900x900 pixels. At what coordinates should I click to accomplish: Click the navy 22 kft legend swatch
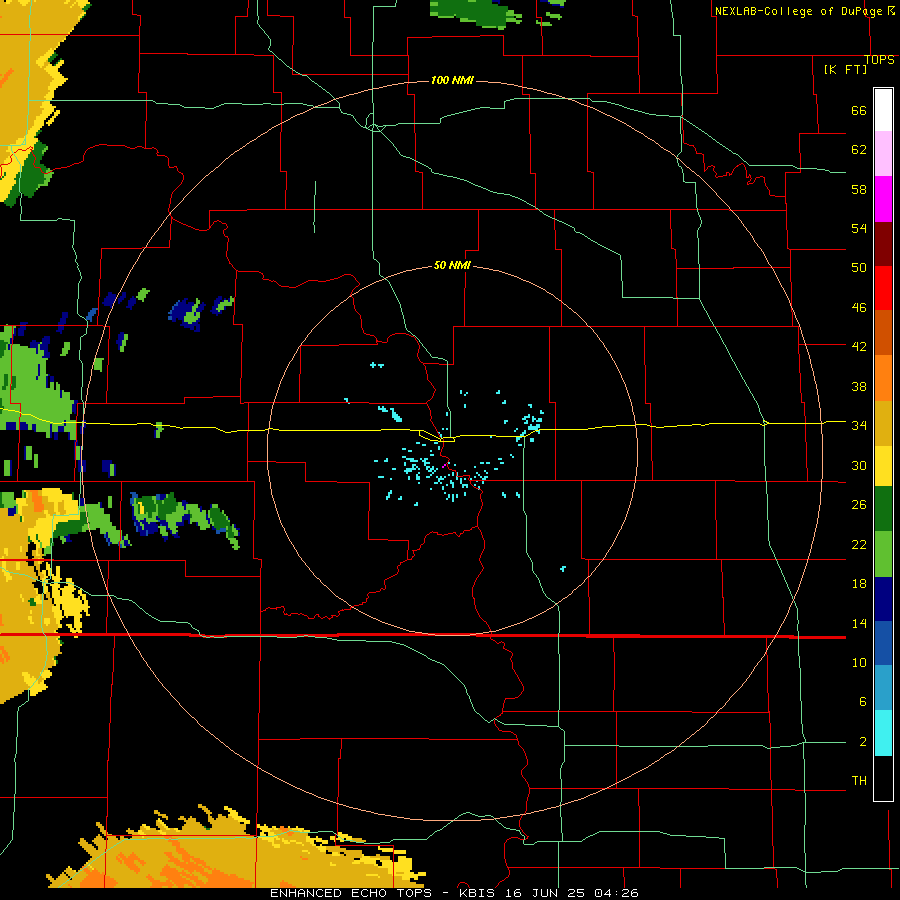(x=883, y=599)
